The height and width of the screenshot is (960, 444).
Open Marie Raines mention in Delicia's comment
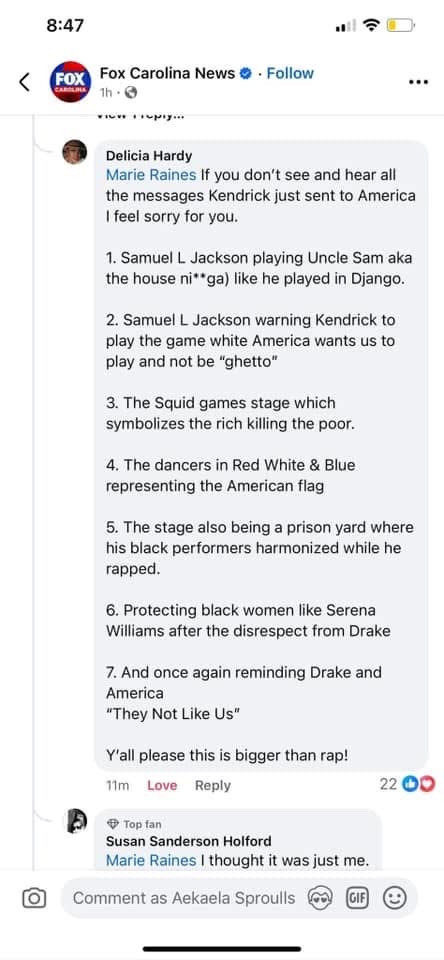(151, 174)
